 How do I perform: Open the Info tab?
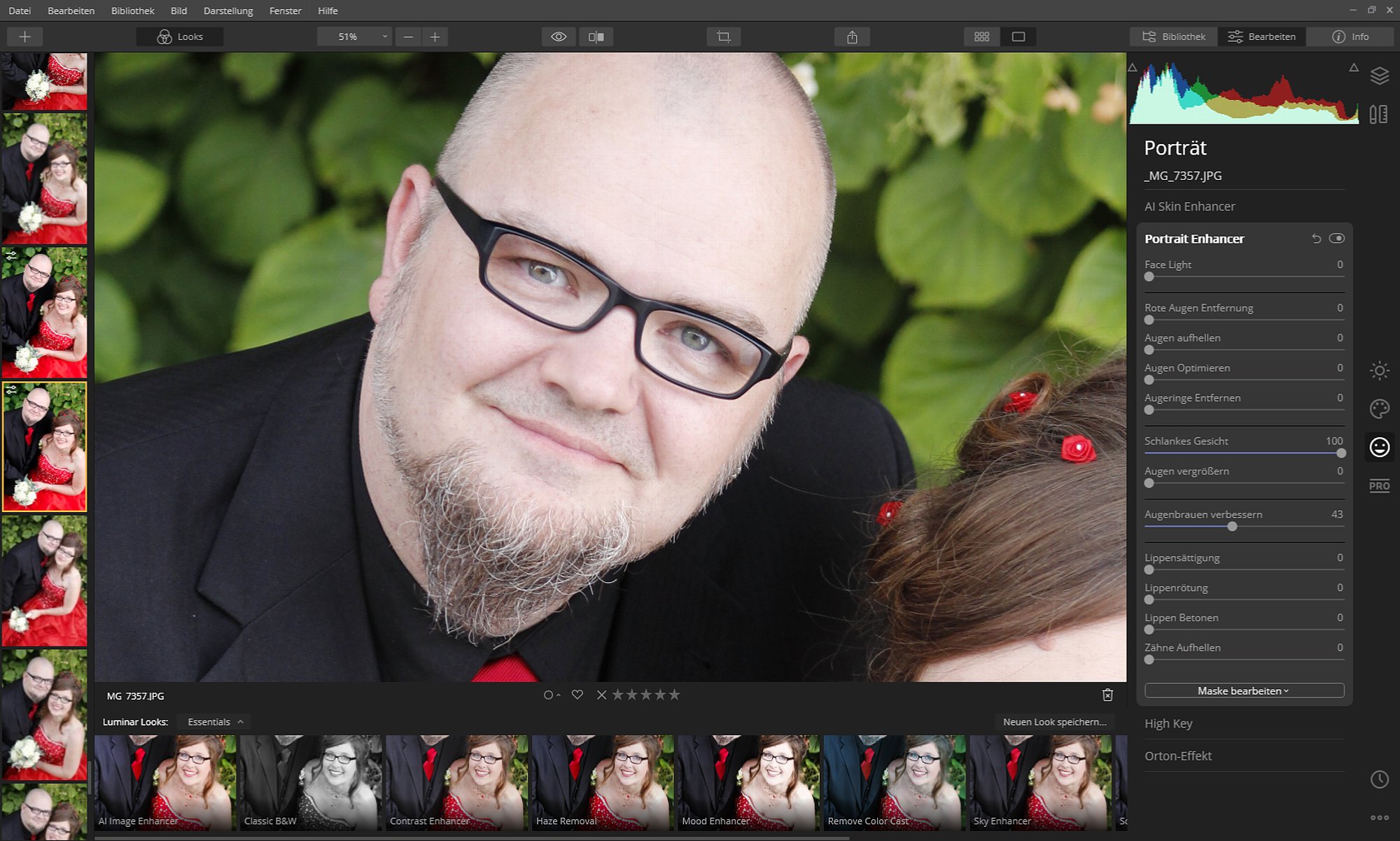[x=1350, y=36]
